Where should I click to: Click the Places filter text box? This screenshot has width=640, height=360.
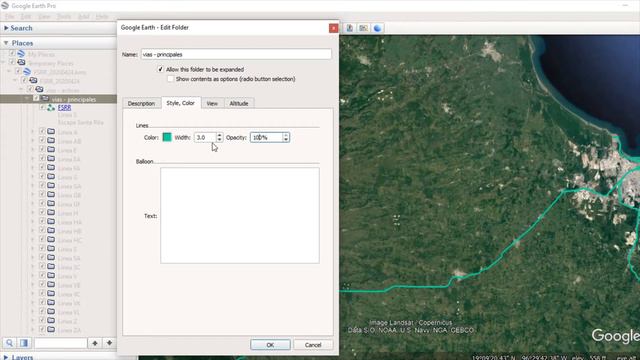coord(60,343)
